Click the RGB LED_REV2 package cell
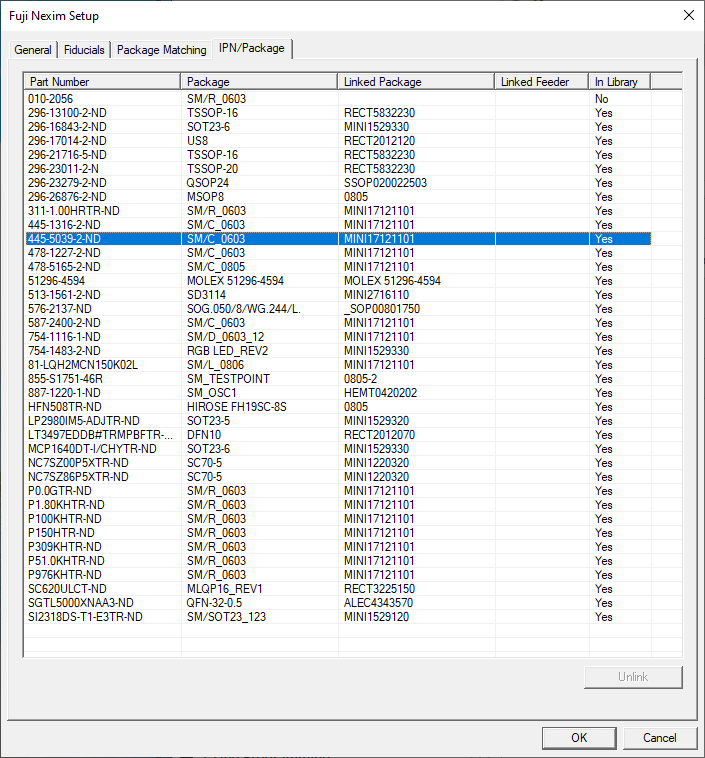This screenshot has width=705, height=758. pyautogui.click(x=227, y=351)
